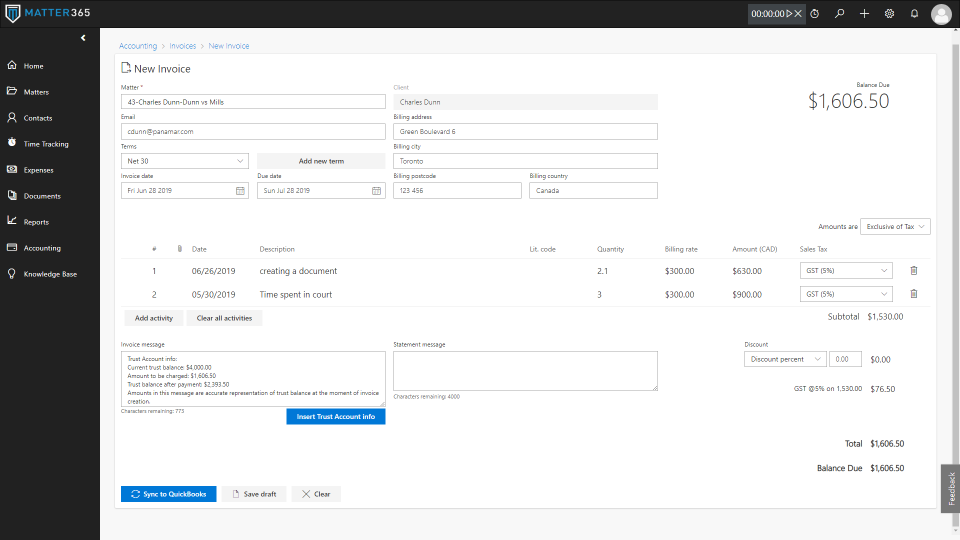This screenshot has width=960, height=540.
Task: Go to Time Tracking in the sidebar
Action: [46, 144]
